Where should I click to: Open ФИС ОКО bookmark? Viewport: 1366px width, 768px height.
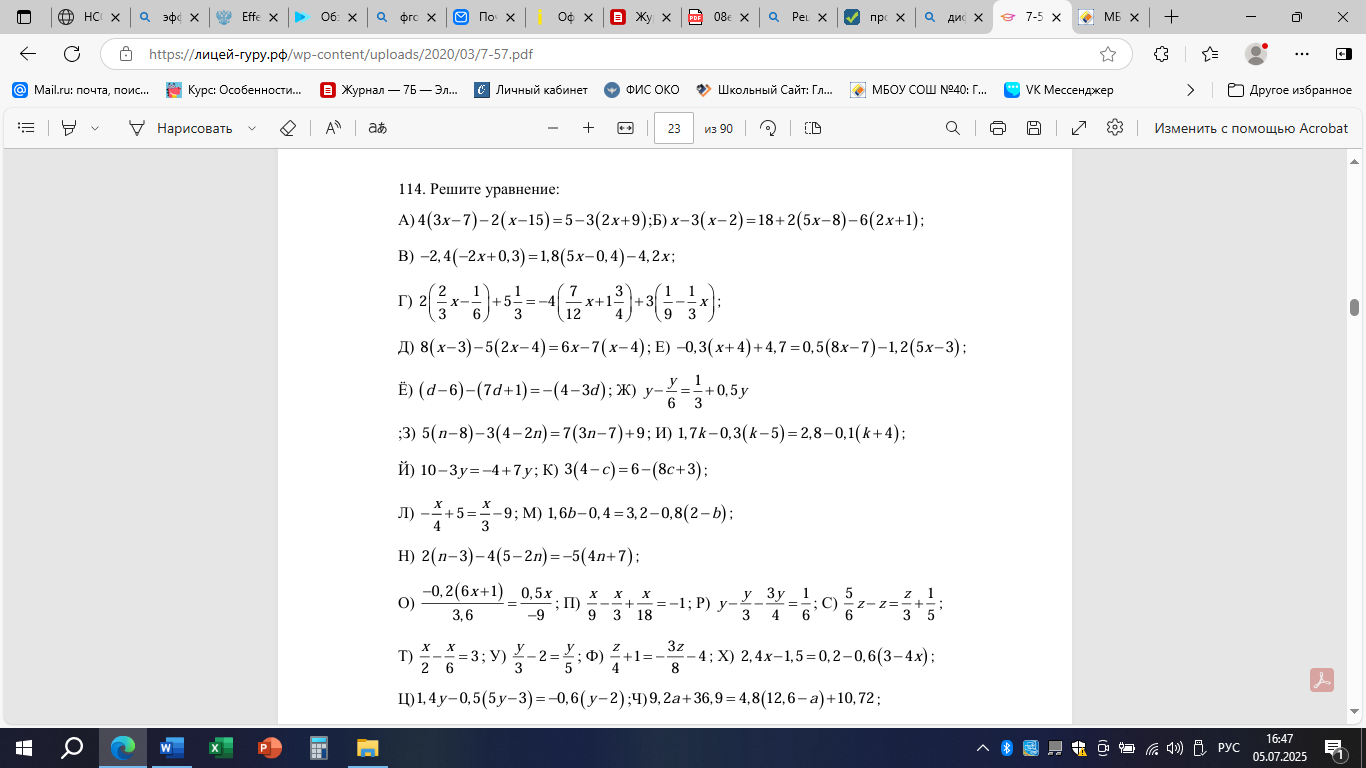click(x=641, y=90)
